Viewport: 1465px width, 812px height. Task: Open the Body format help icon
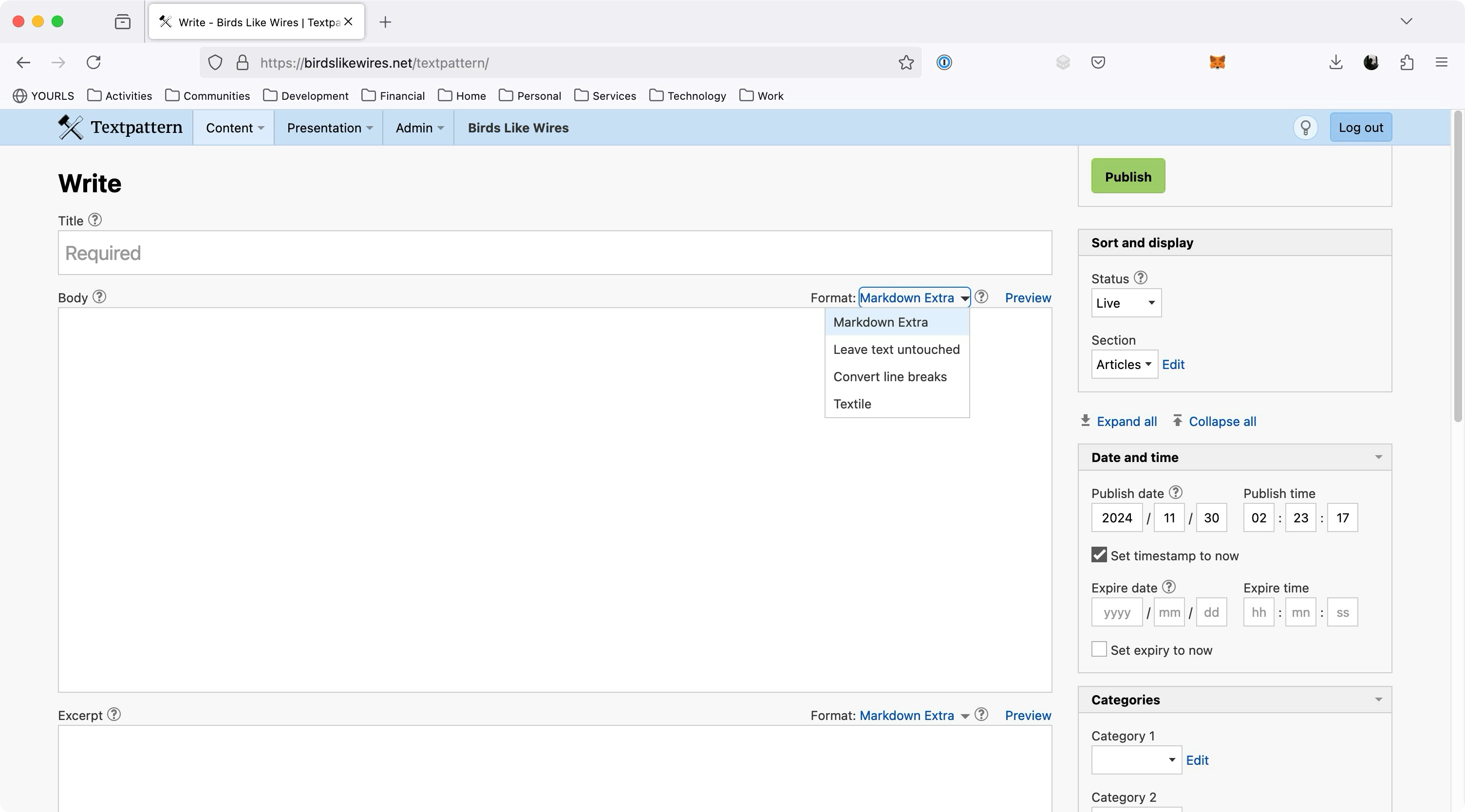click(x=981, y=297)
